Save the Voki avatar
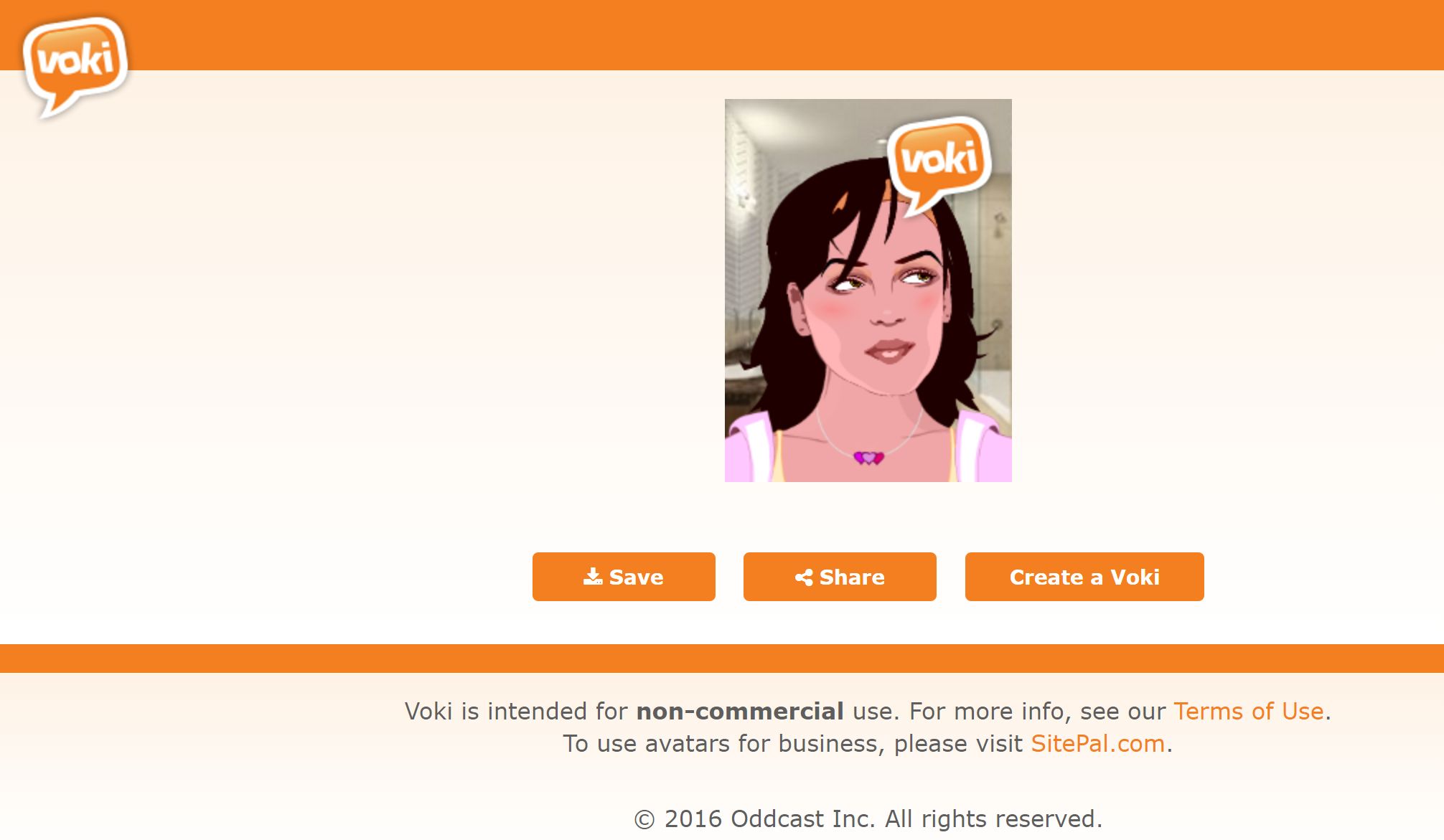 click(624, 577)
